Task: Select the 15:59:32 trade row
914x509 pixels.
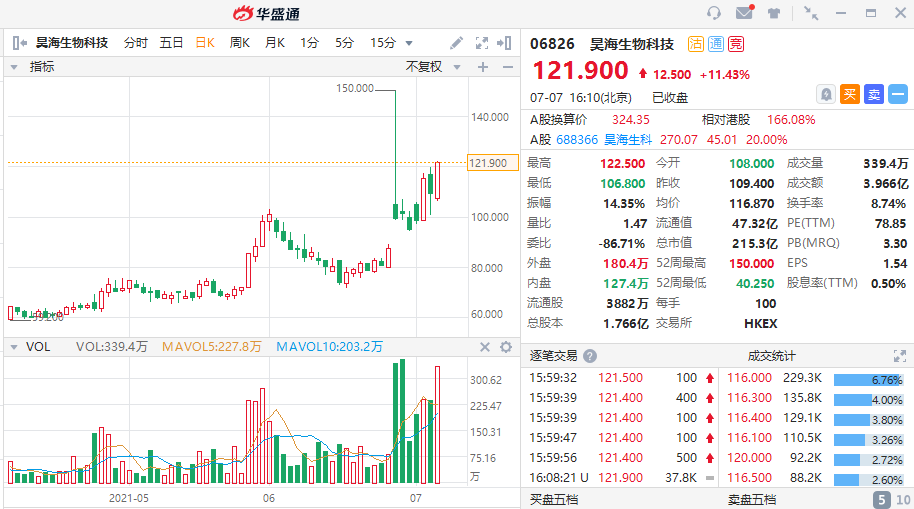Action: (622, 378)
